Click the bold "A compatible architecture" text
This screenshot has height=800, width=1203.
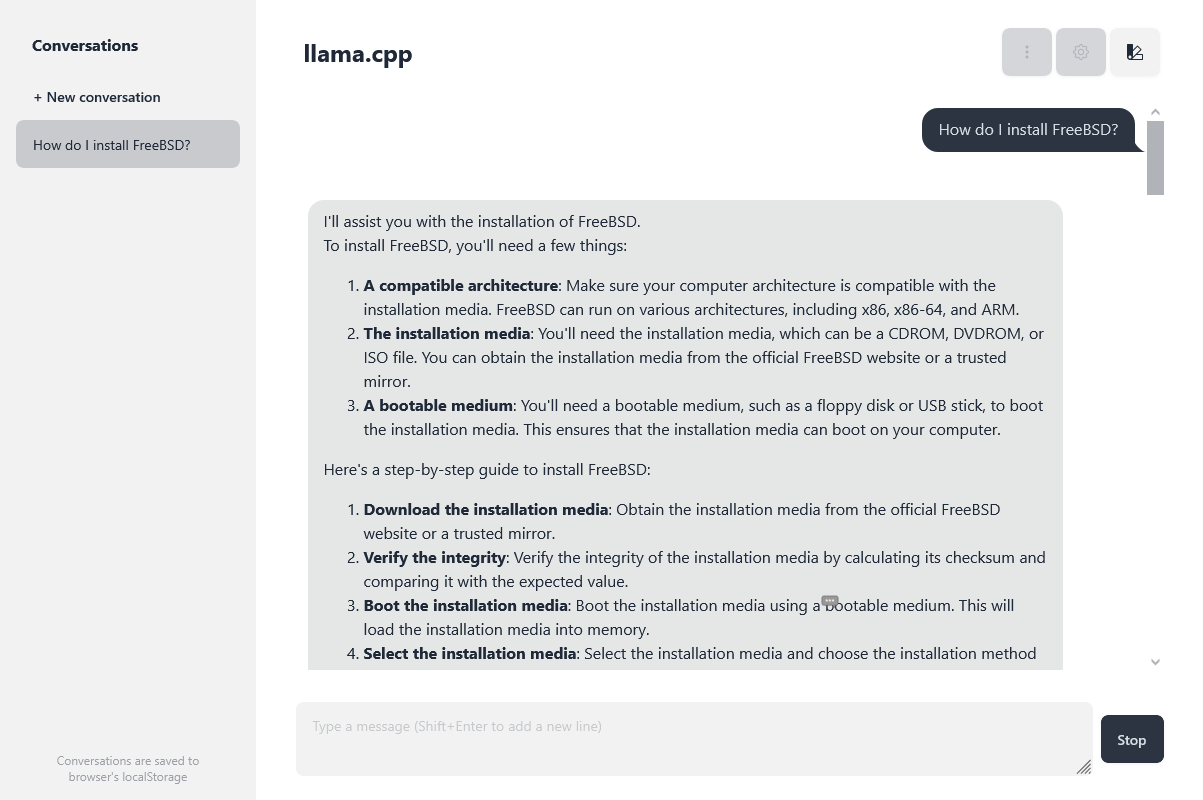coord(460,286)
